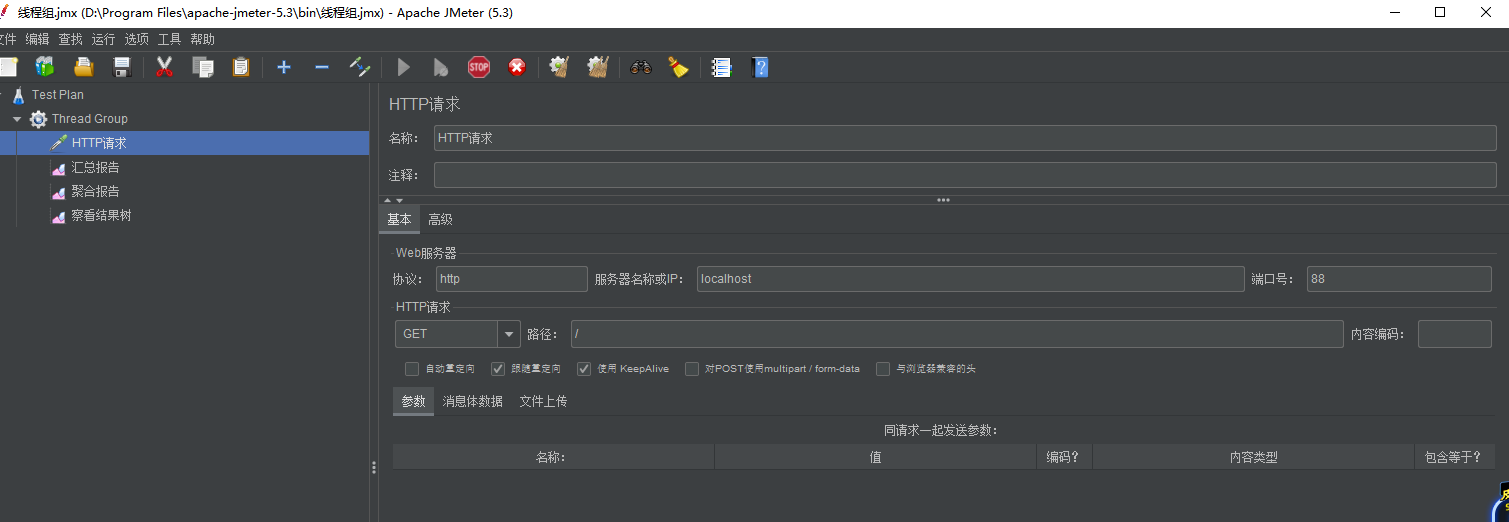Cut the selected element with the scissors icon
This screenshot has height=522, width=1509.
(x=165, y=67)
